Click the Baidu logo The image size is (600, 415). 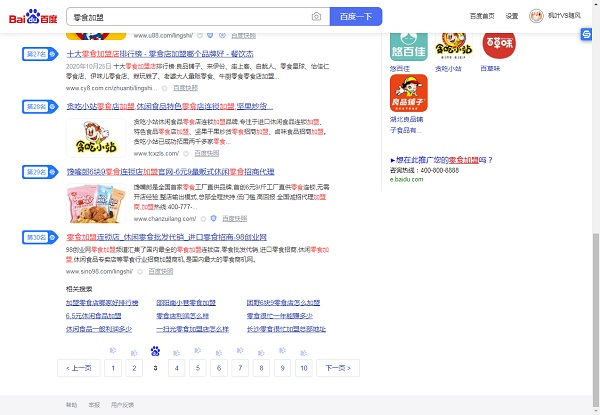coord(33,17)
